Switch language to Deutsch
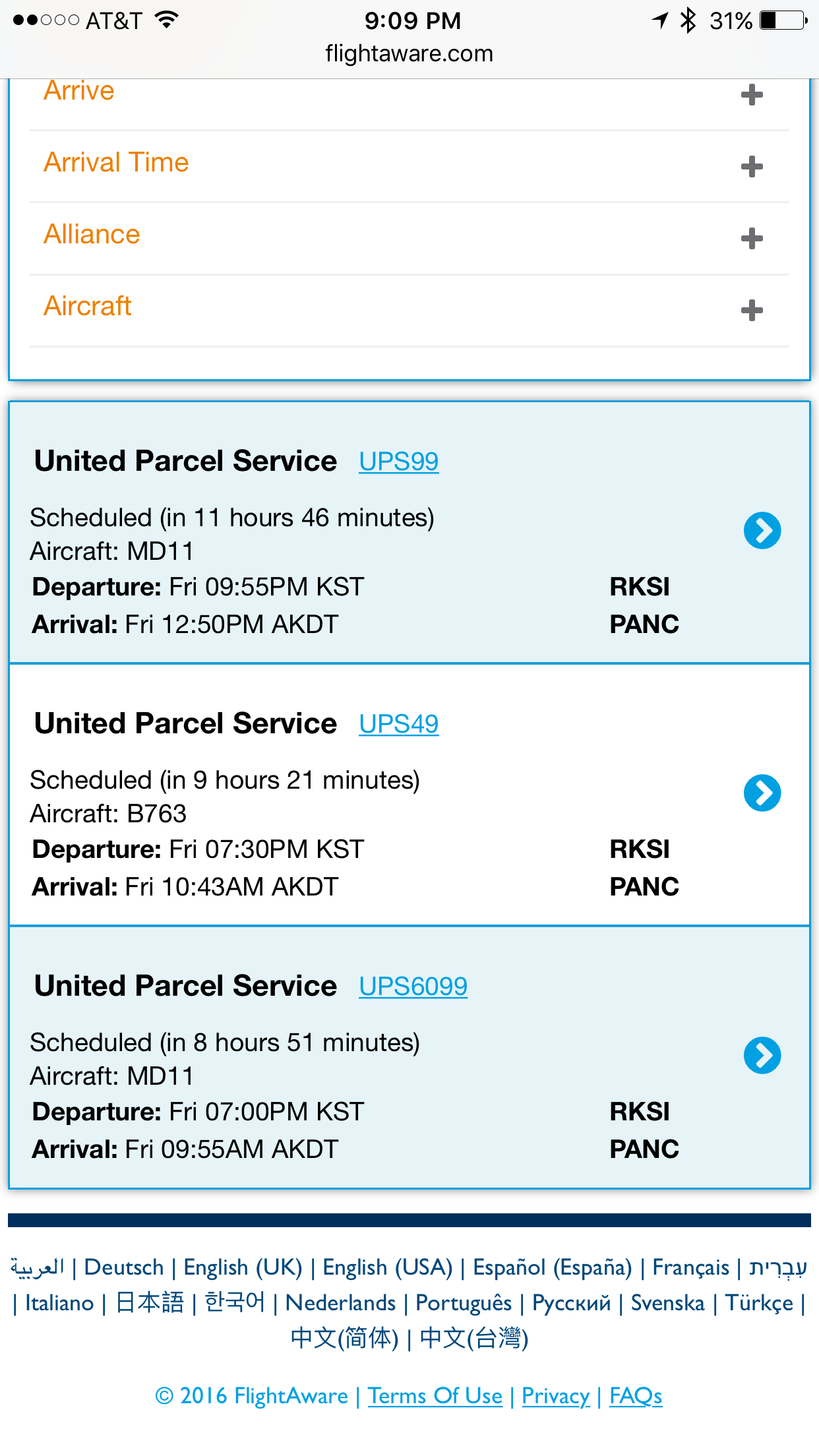819x1456 pixels. 124,1267
